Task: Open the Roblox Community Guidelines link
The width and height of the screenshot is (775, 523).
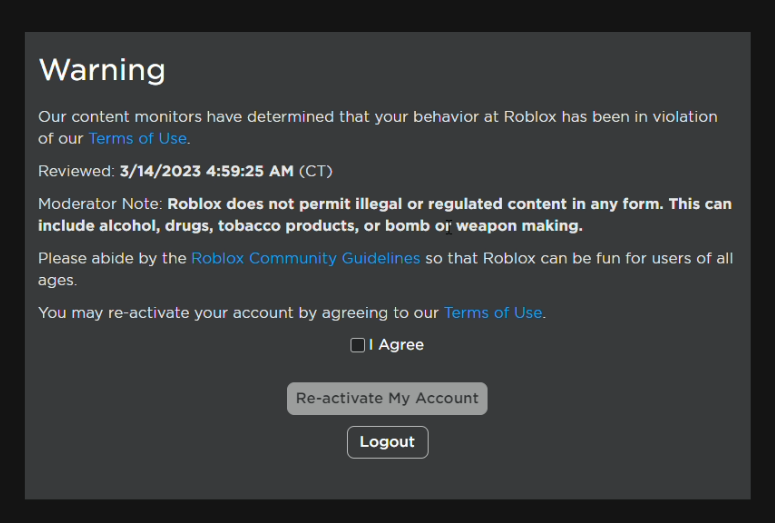Action: 305,259
